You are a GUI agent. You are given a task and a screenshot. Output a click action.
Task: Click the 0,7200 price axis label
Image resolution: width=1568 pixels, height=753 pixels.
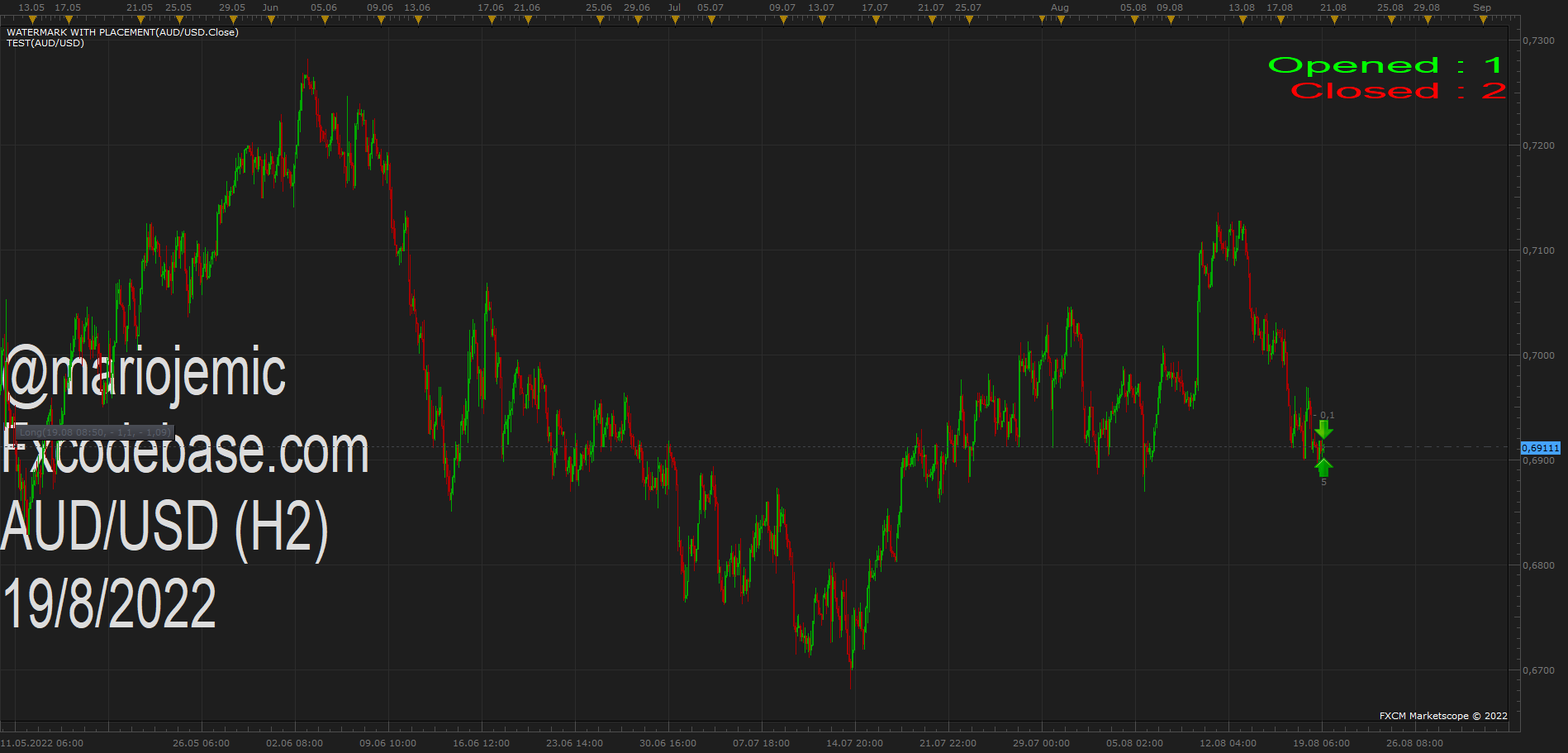pos(1538,145)
